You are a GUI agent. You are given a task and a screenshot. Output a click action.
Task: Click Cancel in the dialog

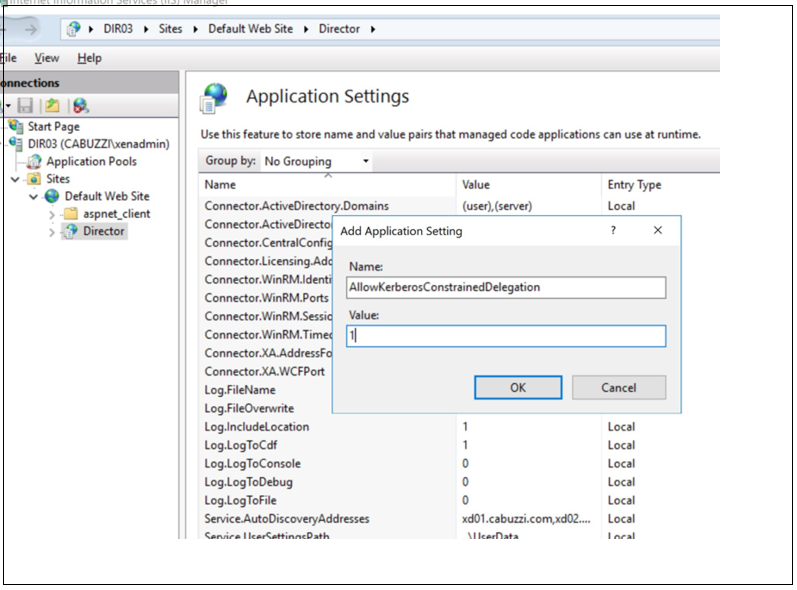tap(618, 387)
